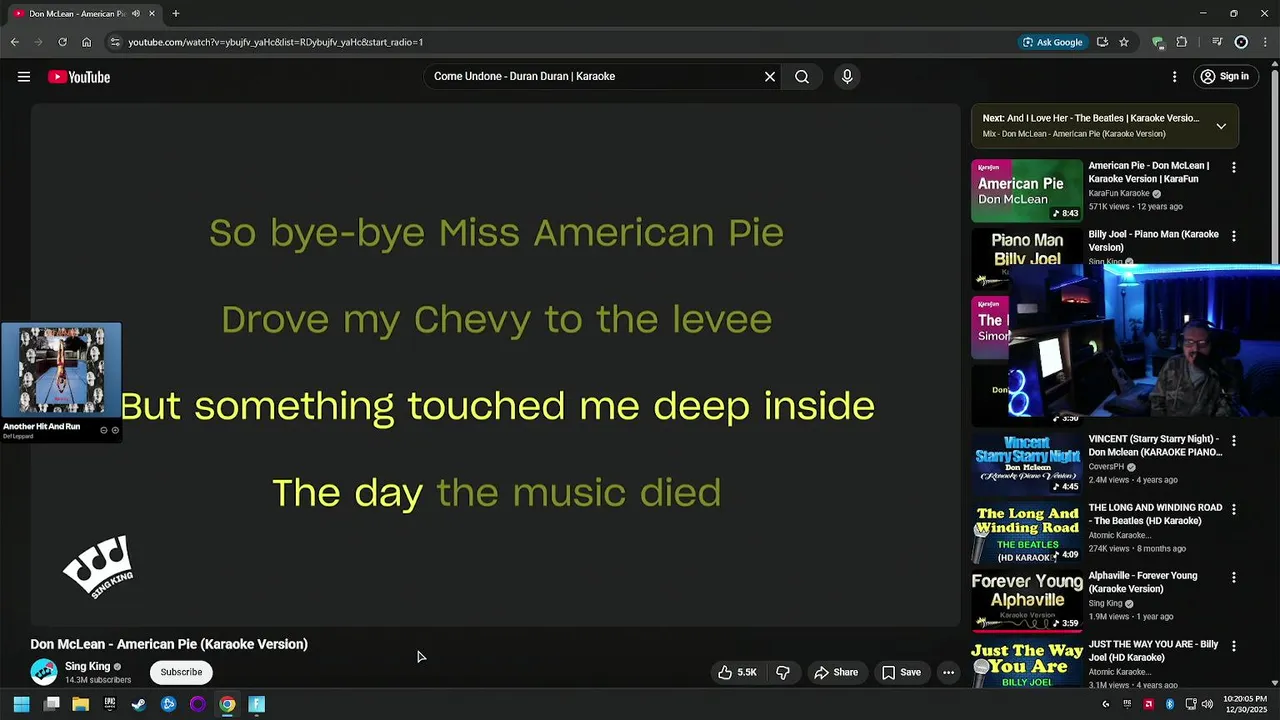Open Task View on taskbar
The image size is (1280, 720).
tap(52, 704)
